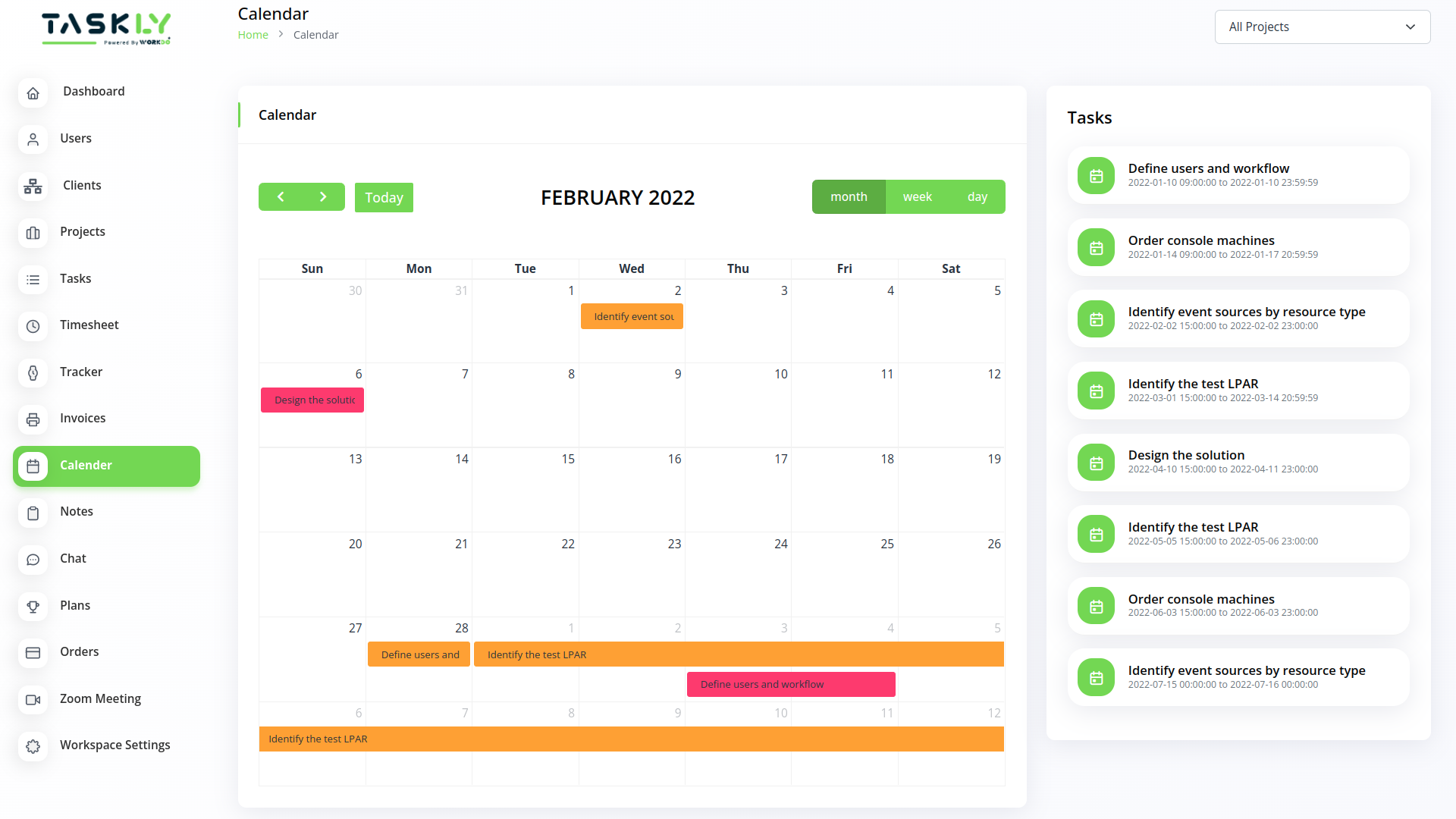The height and width of the screenshot is (819, 1456).
Task: Switch the calendar to day view
Action: tap(977, 196)
